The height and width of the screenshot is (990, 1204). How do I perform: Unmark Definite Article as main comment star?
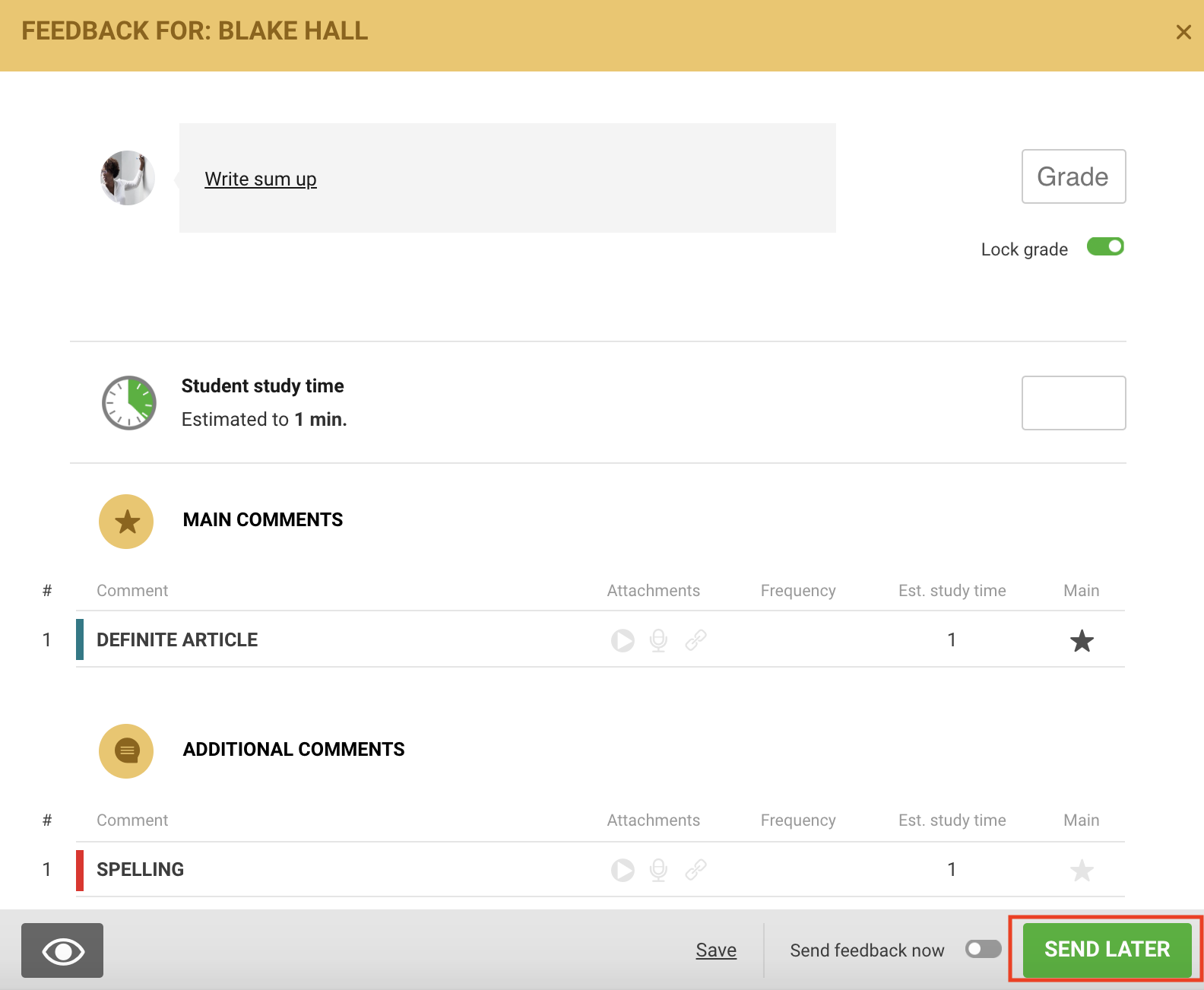click(1081, 641)
